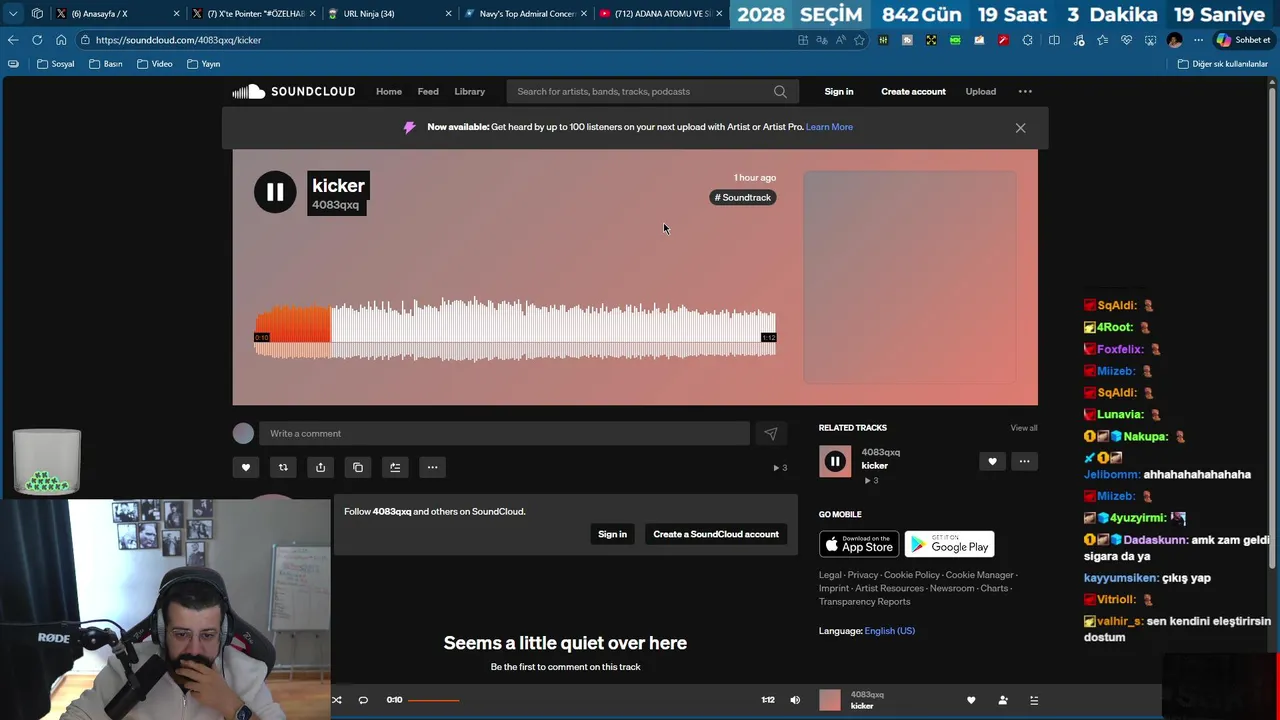Click the track artwork thumbnail in the hero
Viewport: 1280px width, 720px height.
point(910,277)
